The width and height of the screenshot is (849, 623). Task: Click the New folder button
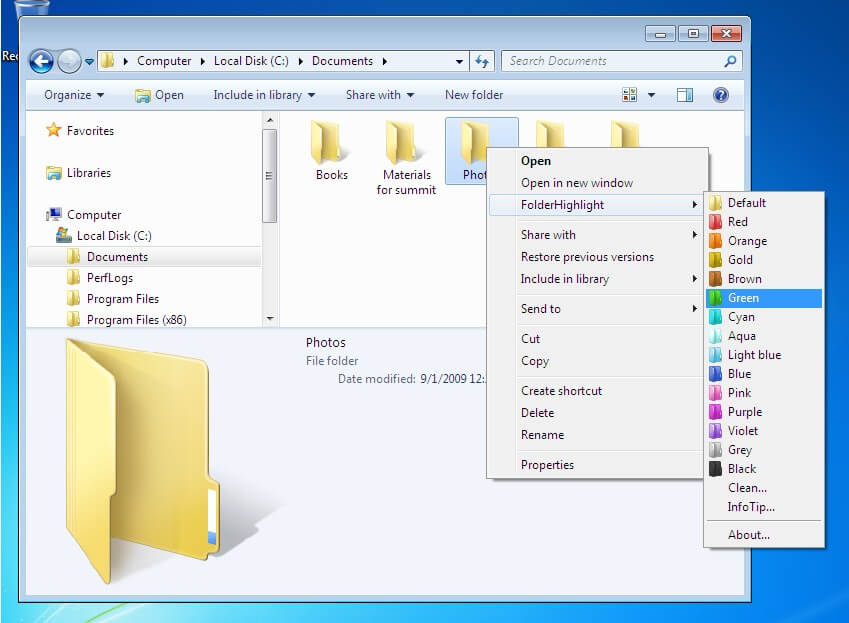[474, 95]
